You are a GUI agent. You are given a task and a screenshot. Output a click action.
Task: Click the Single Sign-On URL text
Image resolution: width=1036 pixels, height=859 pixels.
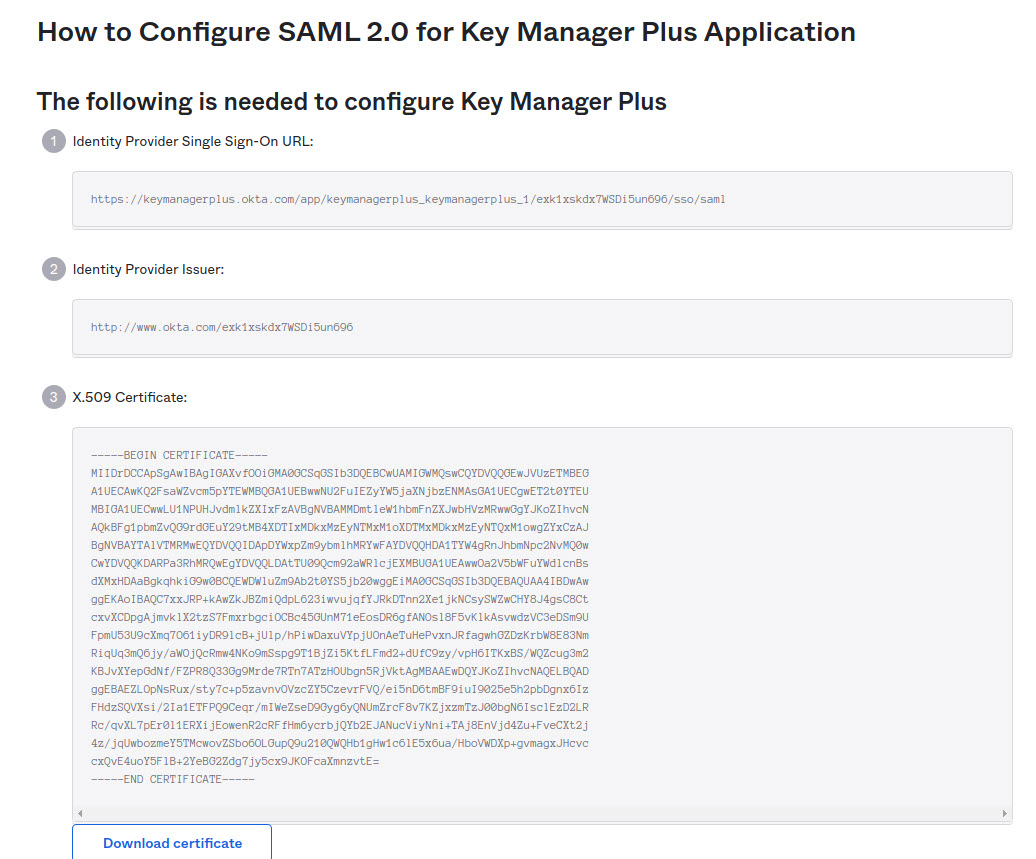408,199
